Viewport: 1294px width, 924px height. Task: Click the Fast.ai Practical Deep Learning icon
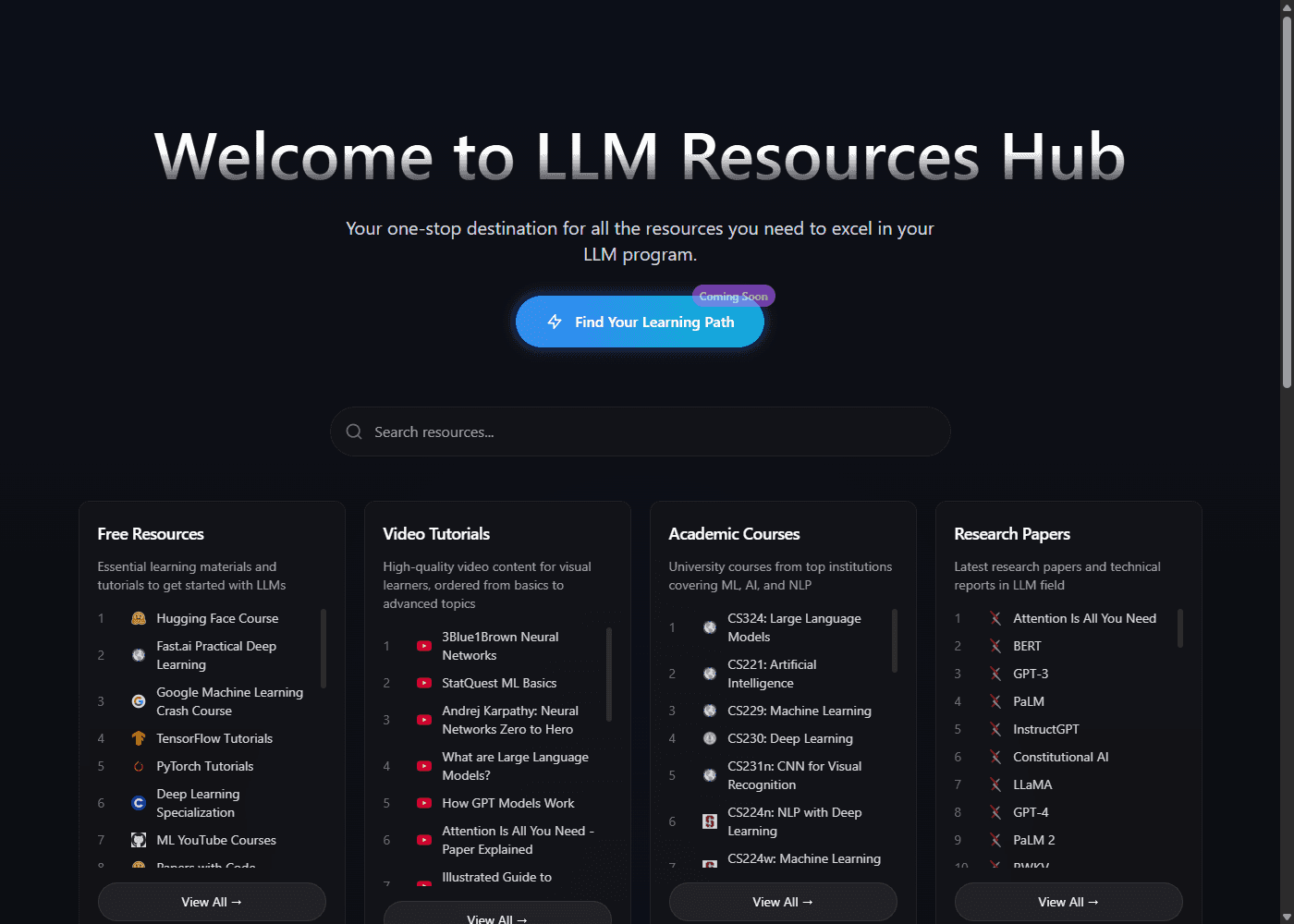[x=139, y=655]
